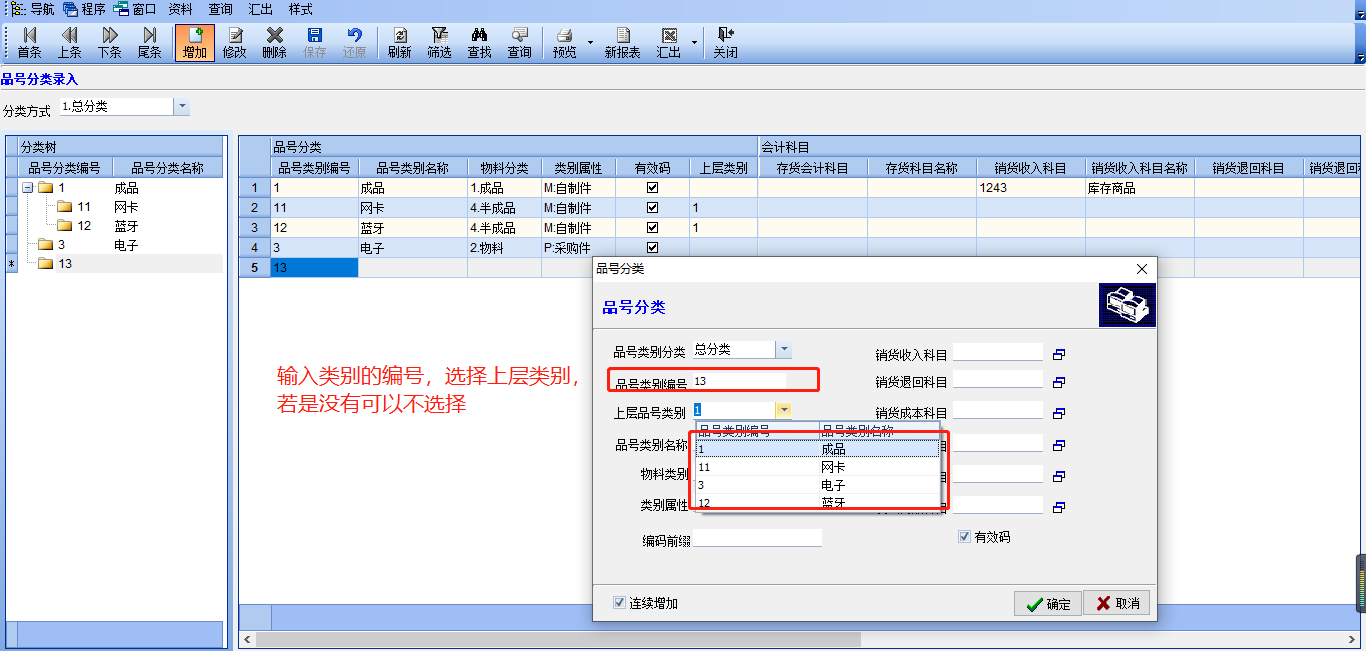Open the 筛选 filter tool
This screenshot has height=651, width=1366.
pos(439,43)
